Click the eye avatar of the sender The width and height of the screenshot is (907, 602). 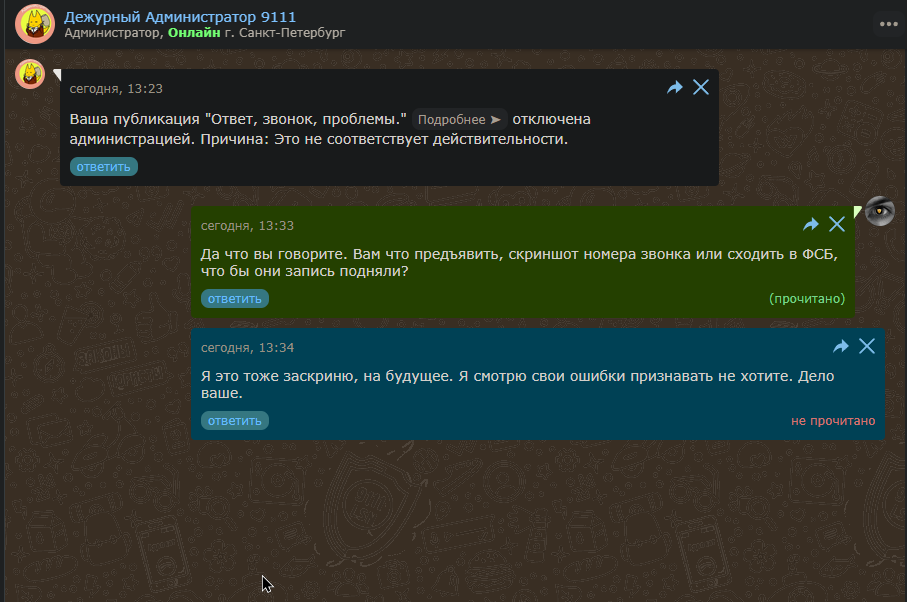[879, 211]
